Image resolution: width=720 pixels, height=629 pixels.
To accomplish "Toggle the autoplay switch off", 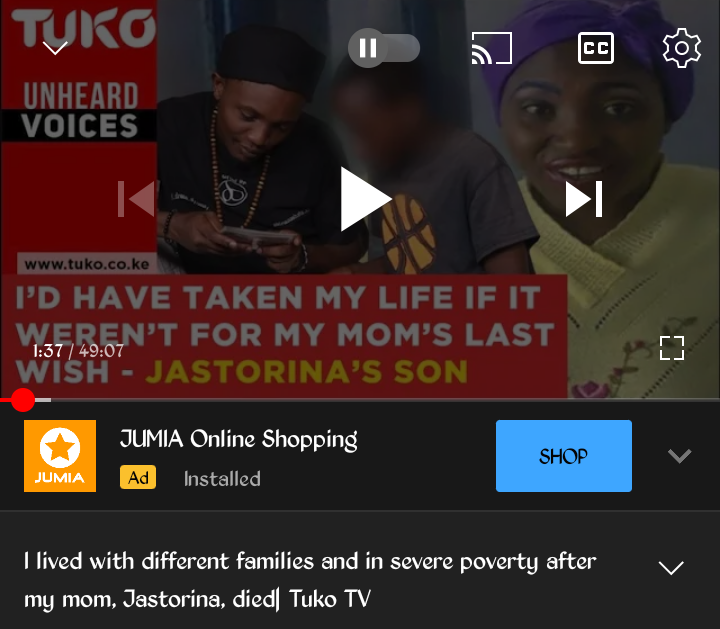I will (x=384, y=48).
